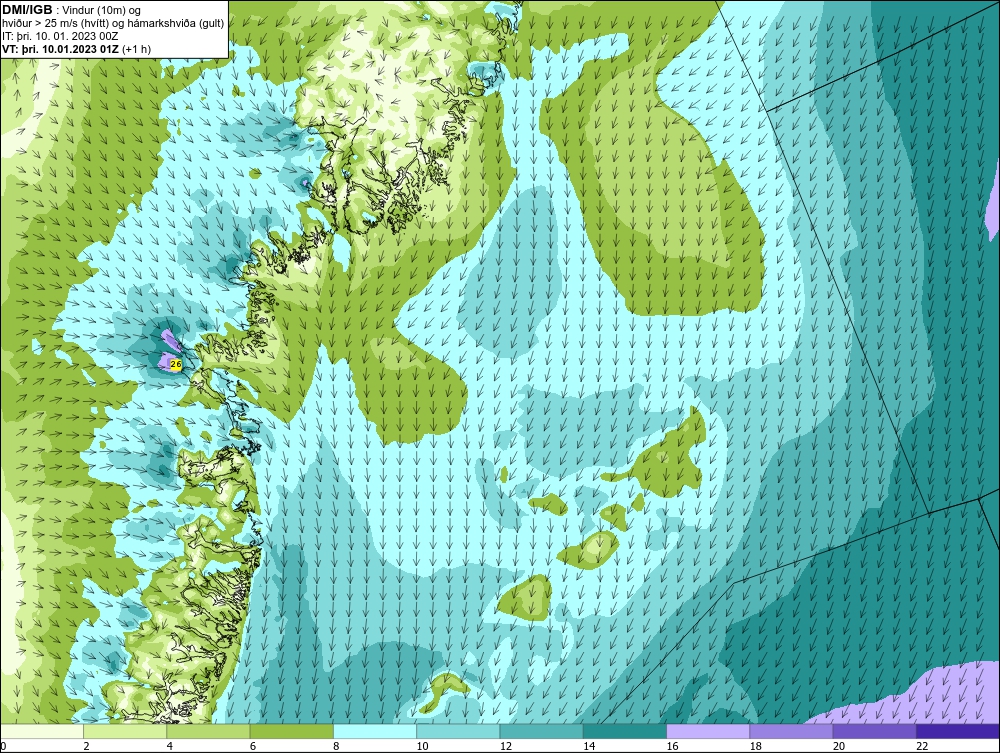1000x753 pixels.
Task: Click the legend scale label "0"
Action: click(3, 747)
